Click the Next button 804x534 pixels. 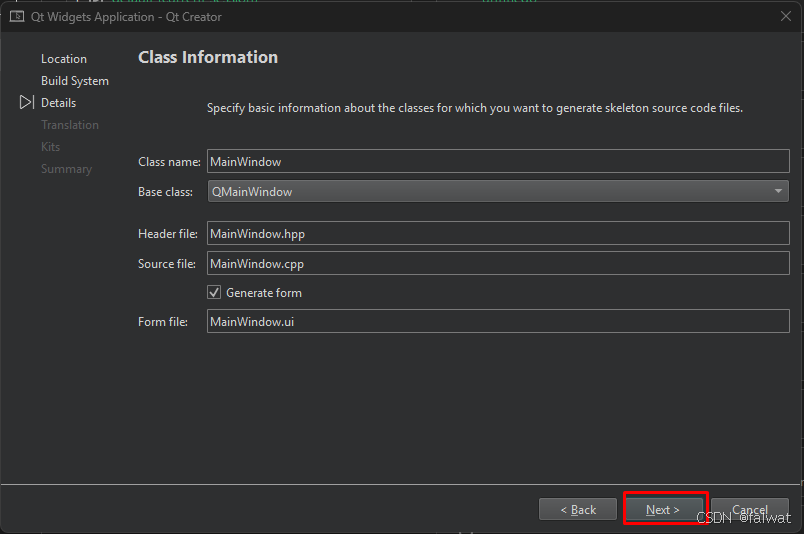click(664, 509)
